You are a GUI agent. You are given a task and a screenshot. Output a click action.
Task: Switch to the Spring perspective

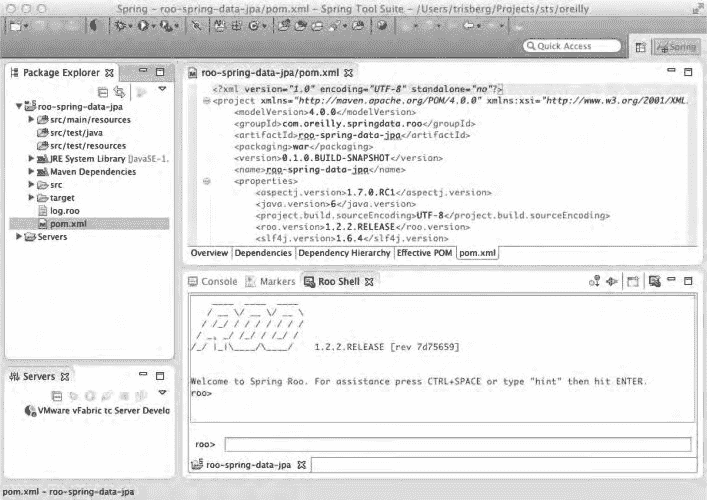(x=677, y=47)
